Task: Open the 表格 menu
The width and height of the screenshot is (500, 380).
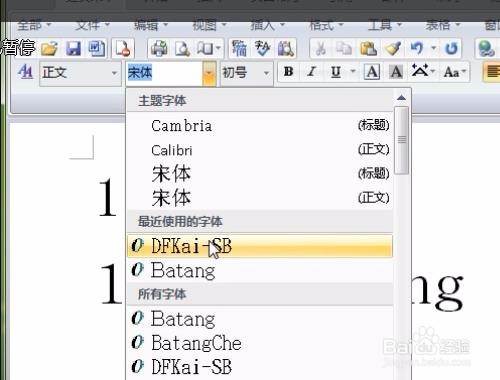Action: click(443, 25)
